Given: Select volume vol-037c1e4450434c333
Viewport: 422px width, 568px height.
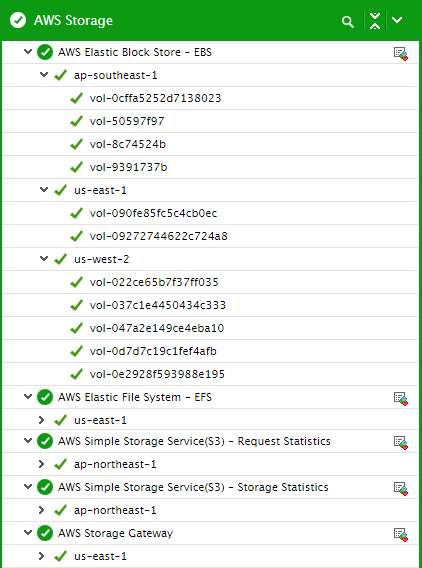Looking at the screenshot, I should [x=158, y=305].
